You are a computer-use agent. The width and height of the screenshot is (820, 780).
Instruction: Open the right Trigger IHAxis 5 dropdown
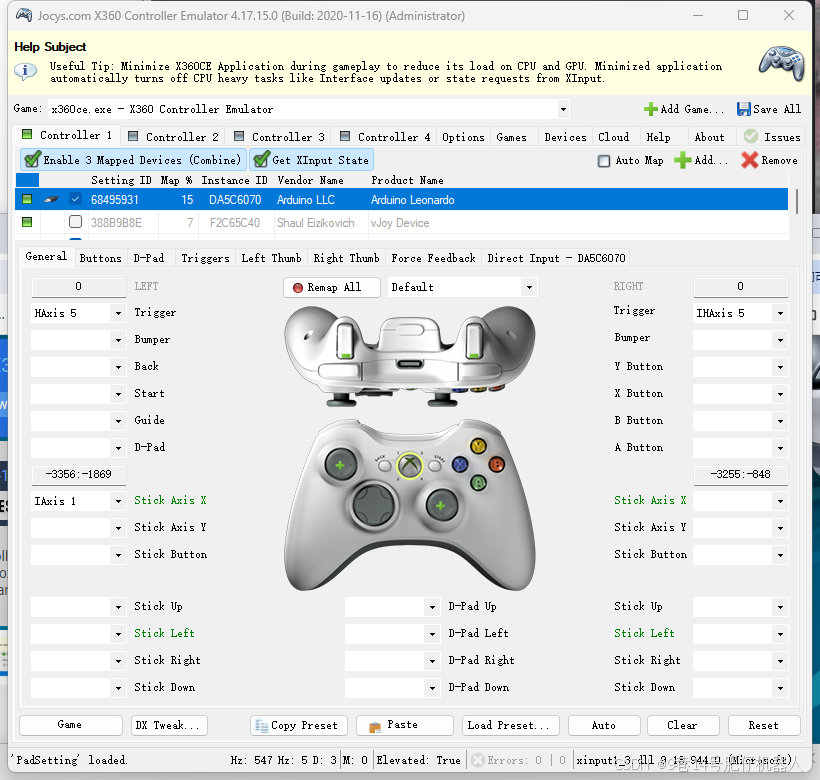[x=780, y=313]
